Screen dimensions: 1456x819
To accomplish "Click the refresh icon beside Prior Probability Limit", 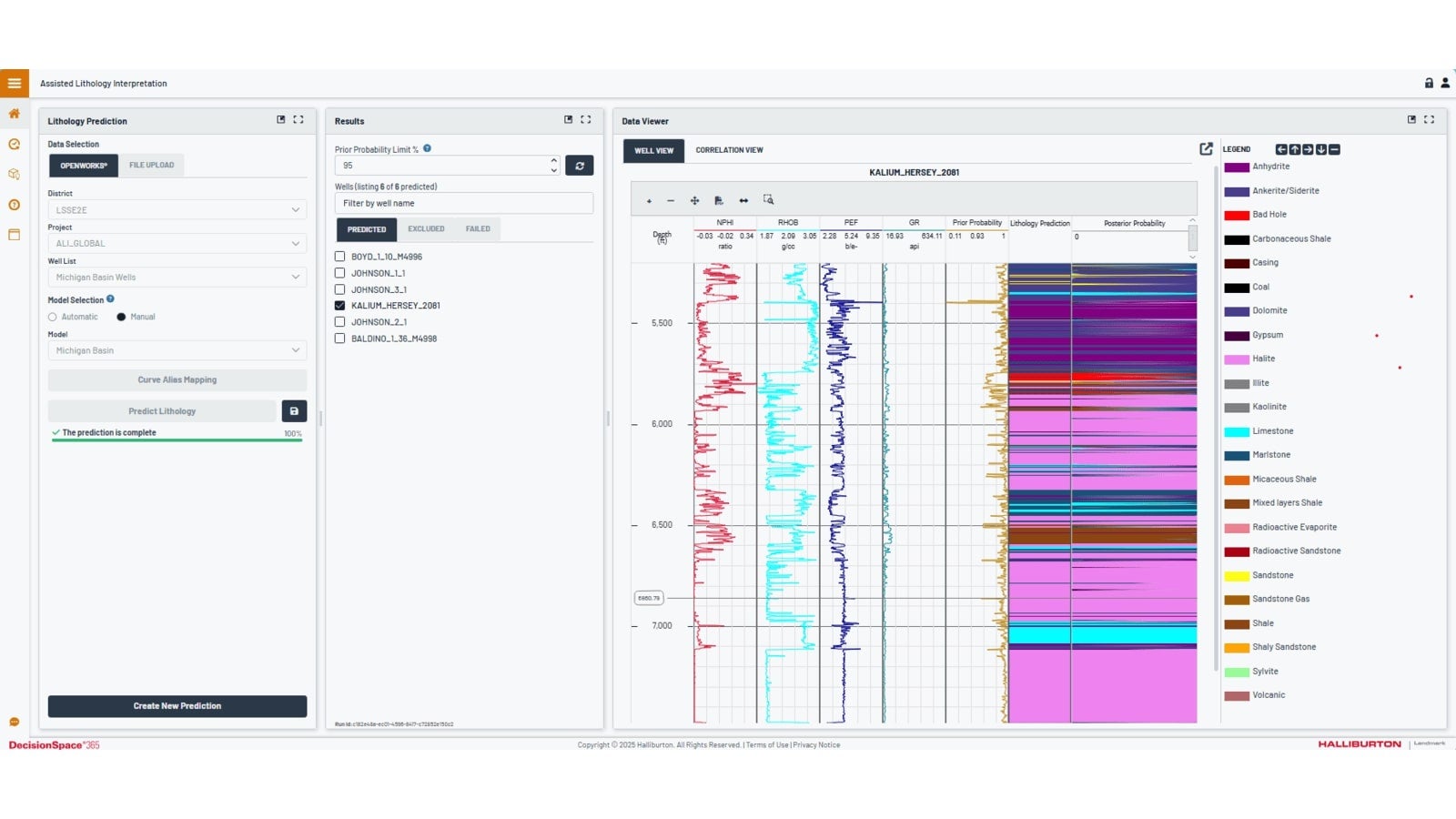I will tap(580, 165).
